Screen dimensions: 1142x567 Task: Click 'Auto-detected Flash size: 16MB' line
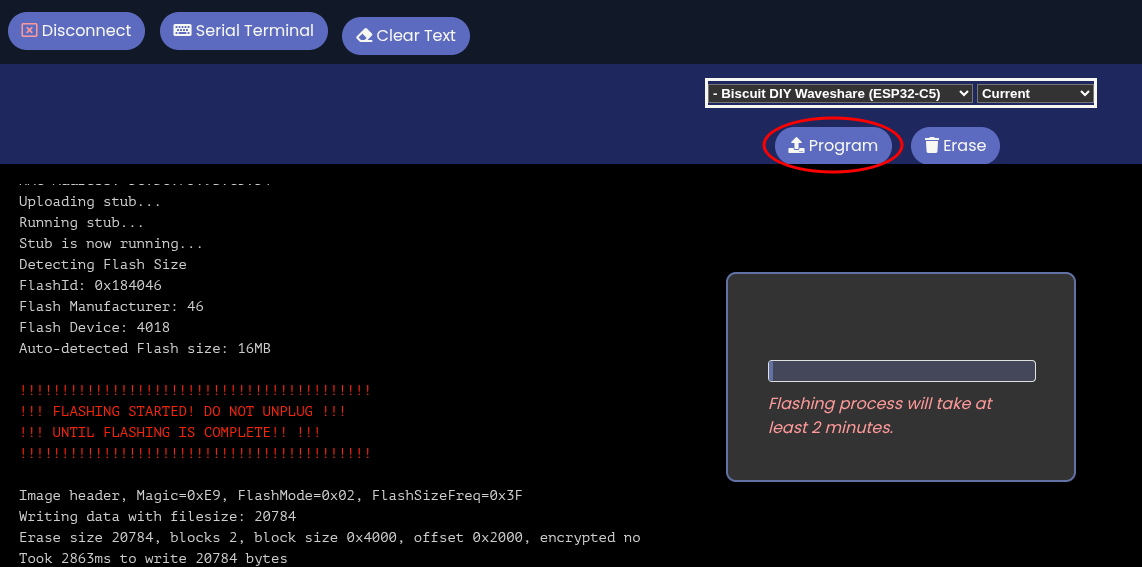(145, 349)
